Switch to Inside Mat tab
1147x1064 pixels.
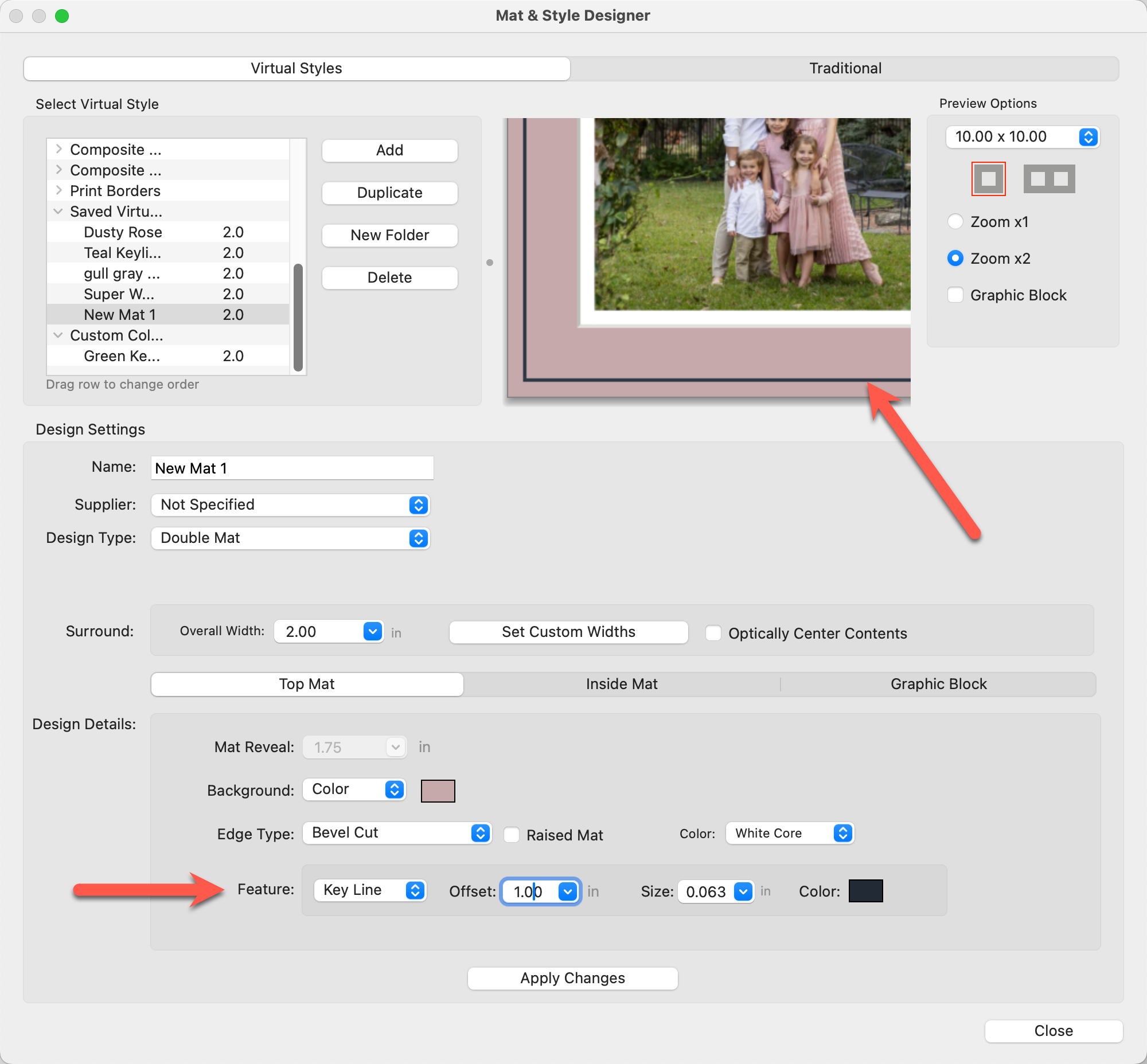(621, 684)
